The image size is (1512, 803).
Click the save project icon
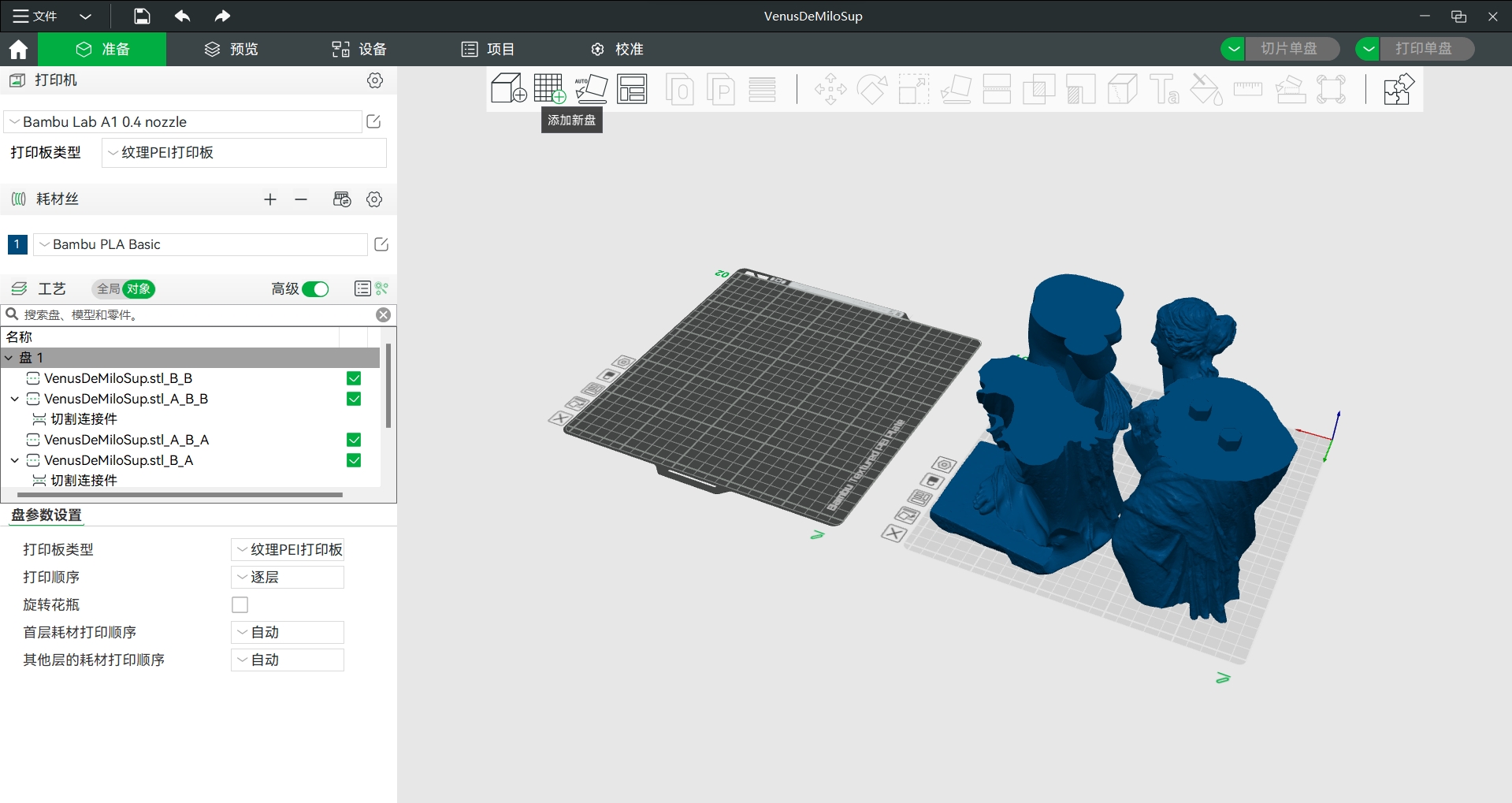pos(142,16)
